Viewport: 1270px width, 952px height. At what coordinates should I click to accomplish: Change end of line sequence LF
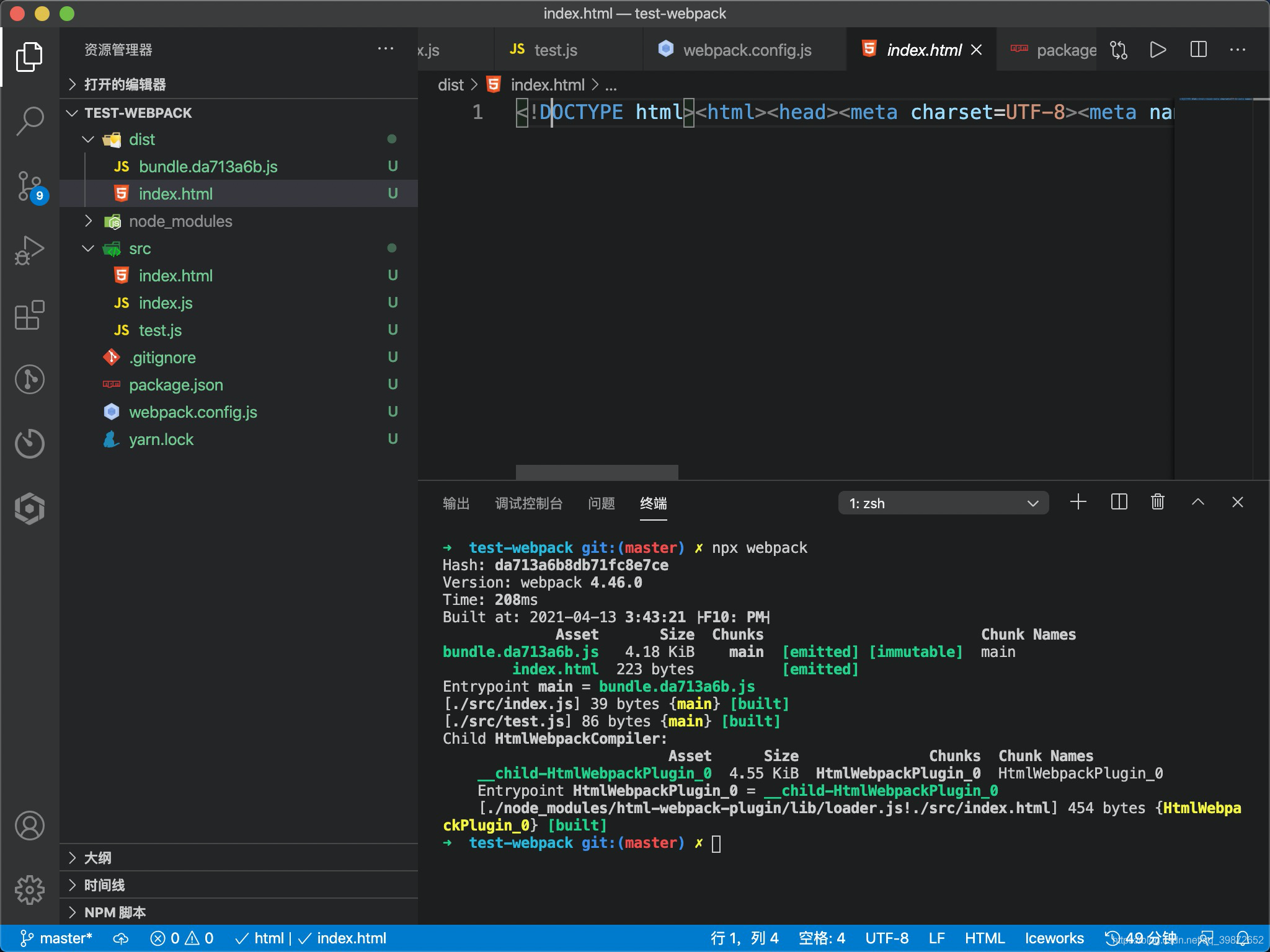[x=937, y=938]
